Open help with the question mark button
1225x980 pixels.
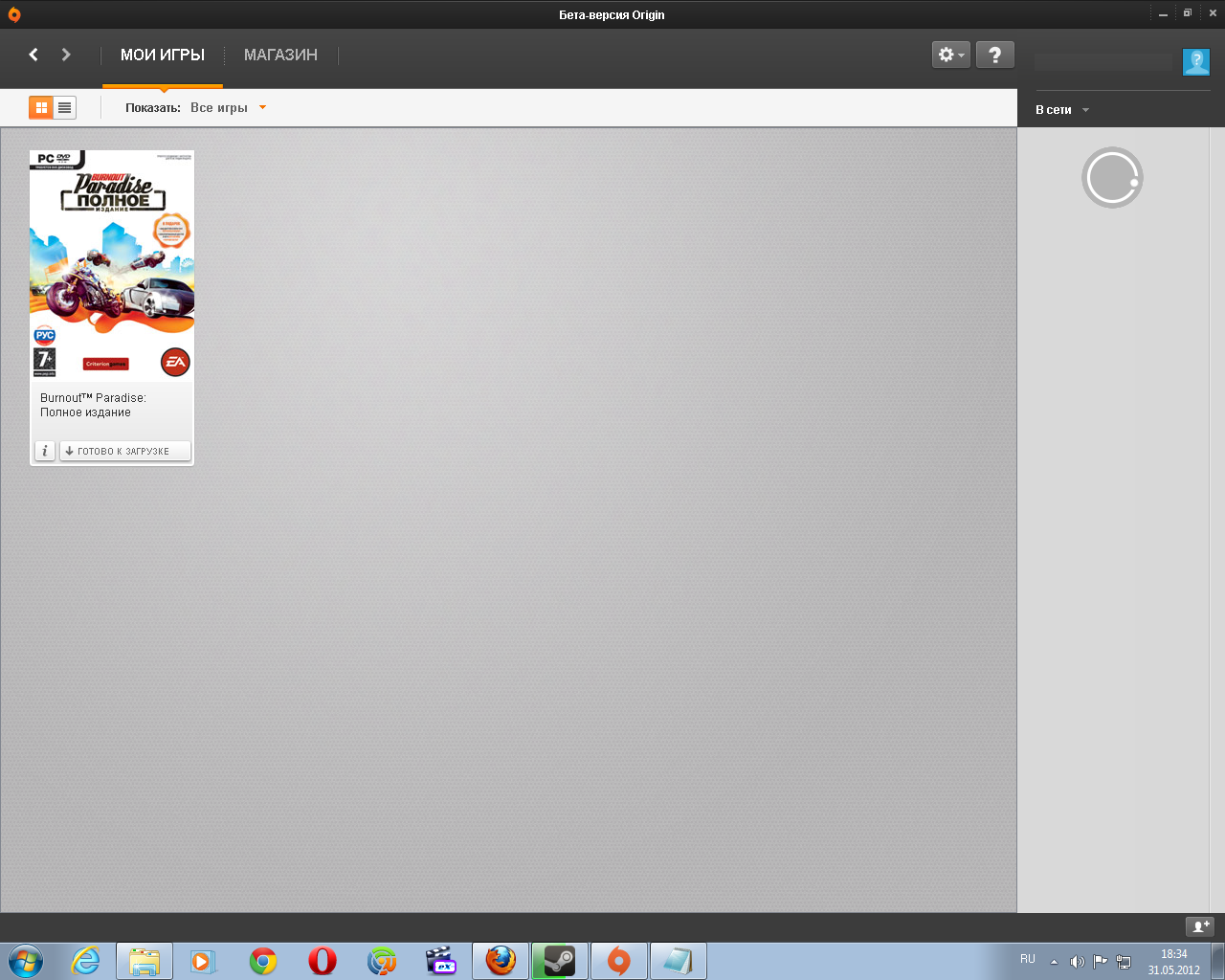(x=995, y=55)
